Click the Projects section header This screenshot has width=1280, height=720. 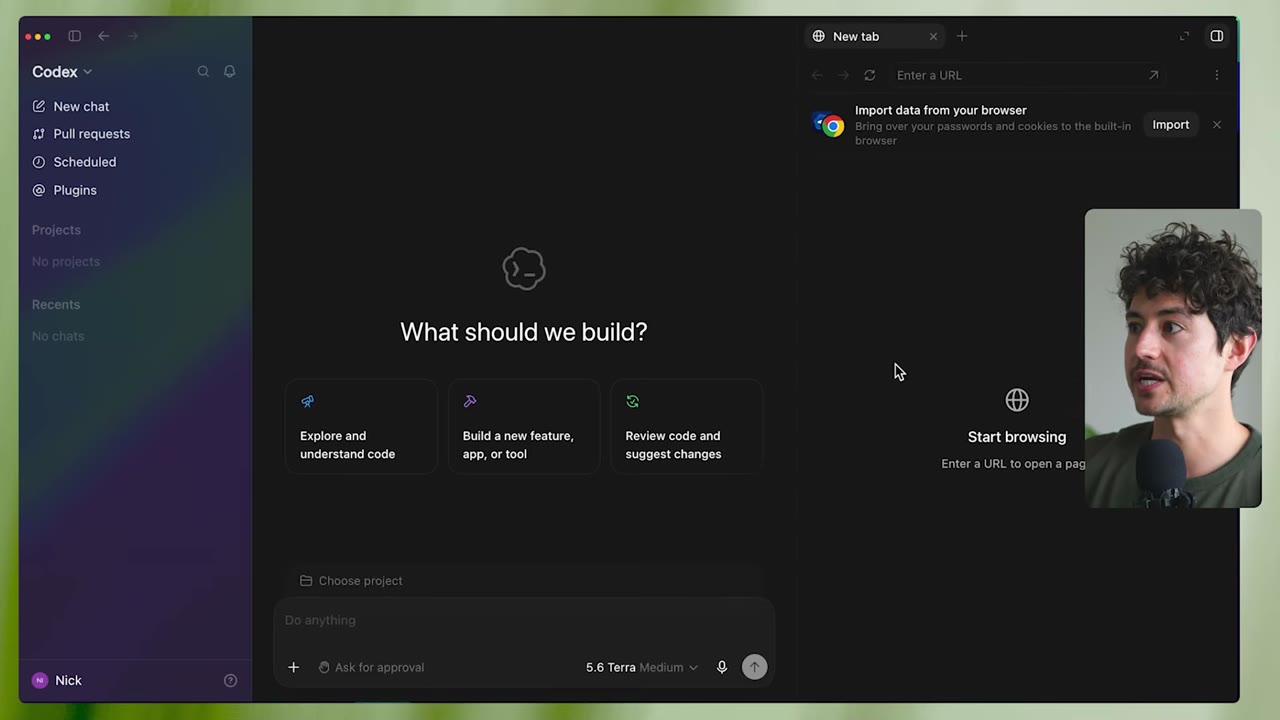coord(56,230)
